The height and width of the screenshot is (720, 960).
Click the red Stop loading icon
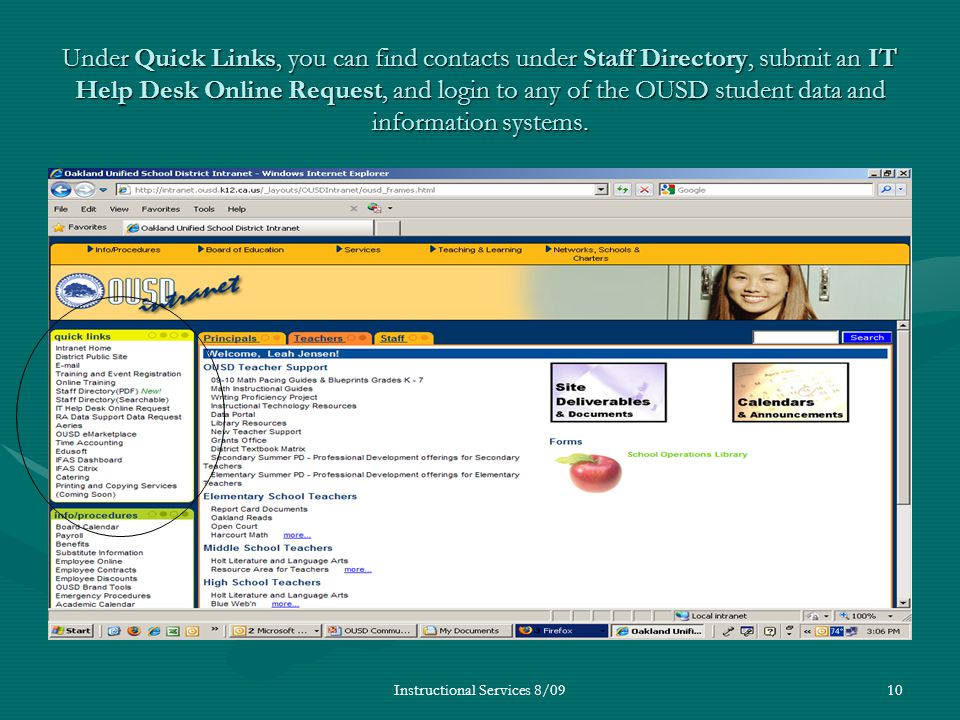pos(644,190)
